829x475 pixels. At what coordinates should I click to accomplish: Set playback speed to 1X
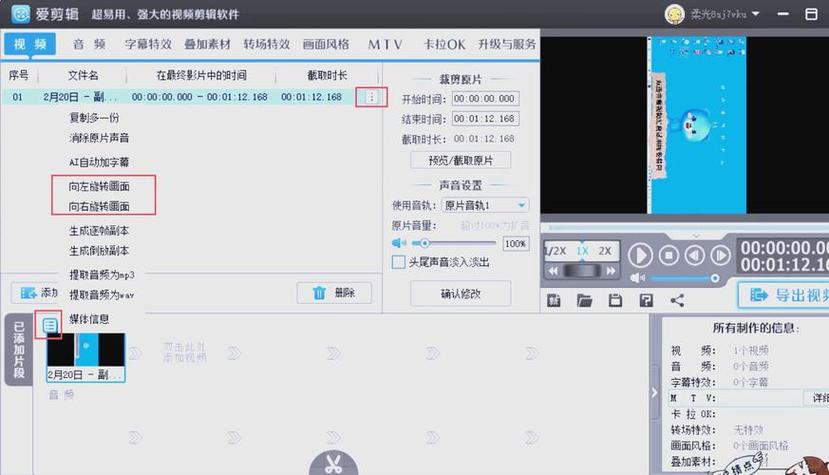[x=583, y=251]
